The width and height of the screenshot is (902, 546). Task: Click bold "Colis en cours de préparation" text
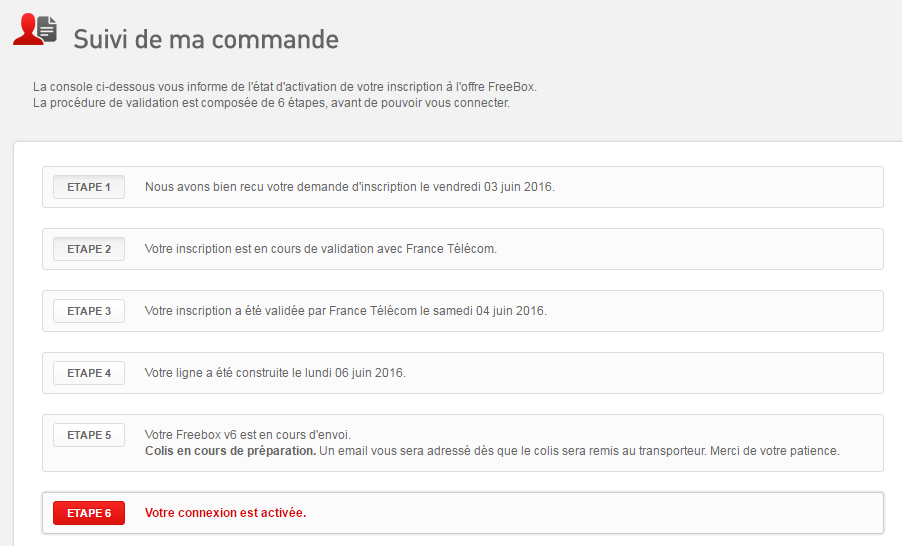click(230, 451)
